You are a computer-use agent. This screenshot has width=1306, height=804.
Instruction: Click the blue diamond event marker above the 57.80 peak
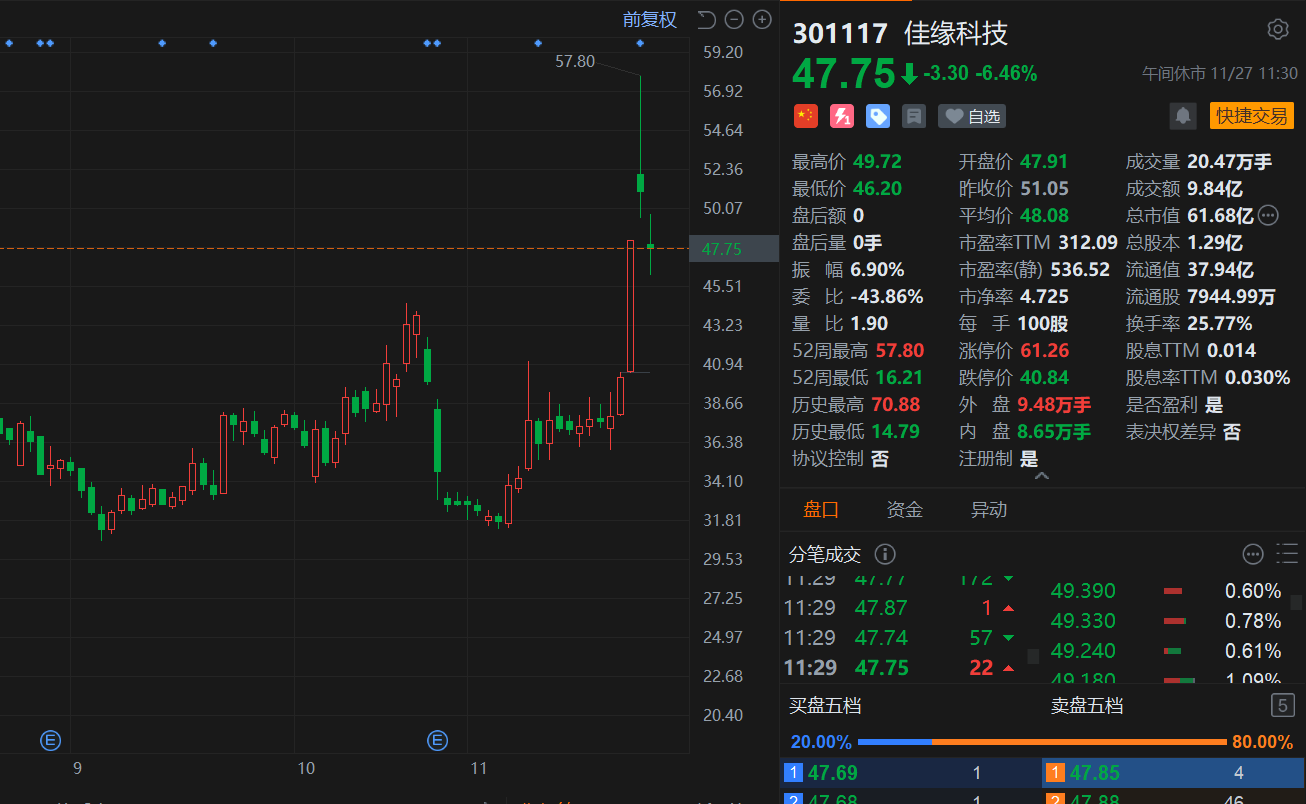pyautogui.click(x=640, y=43)
